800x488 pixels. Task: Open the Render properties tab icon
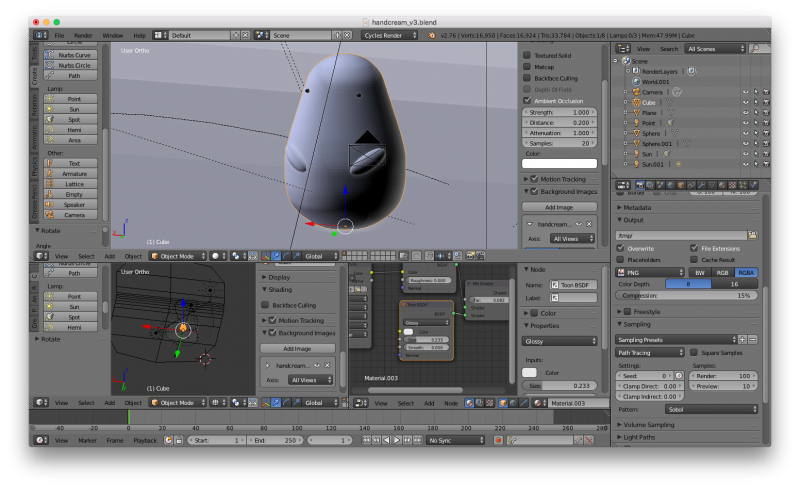640,185
